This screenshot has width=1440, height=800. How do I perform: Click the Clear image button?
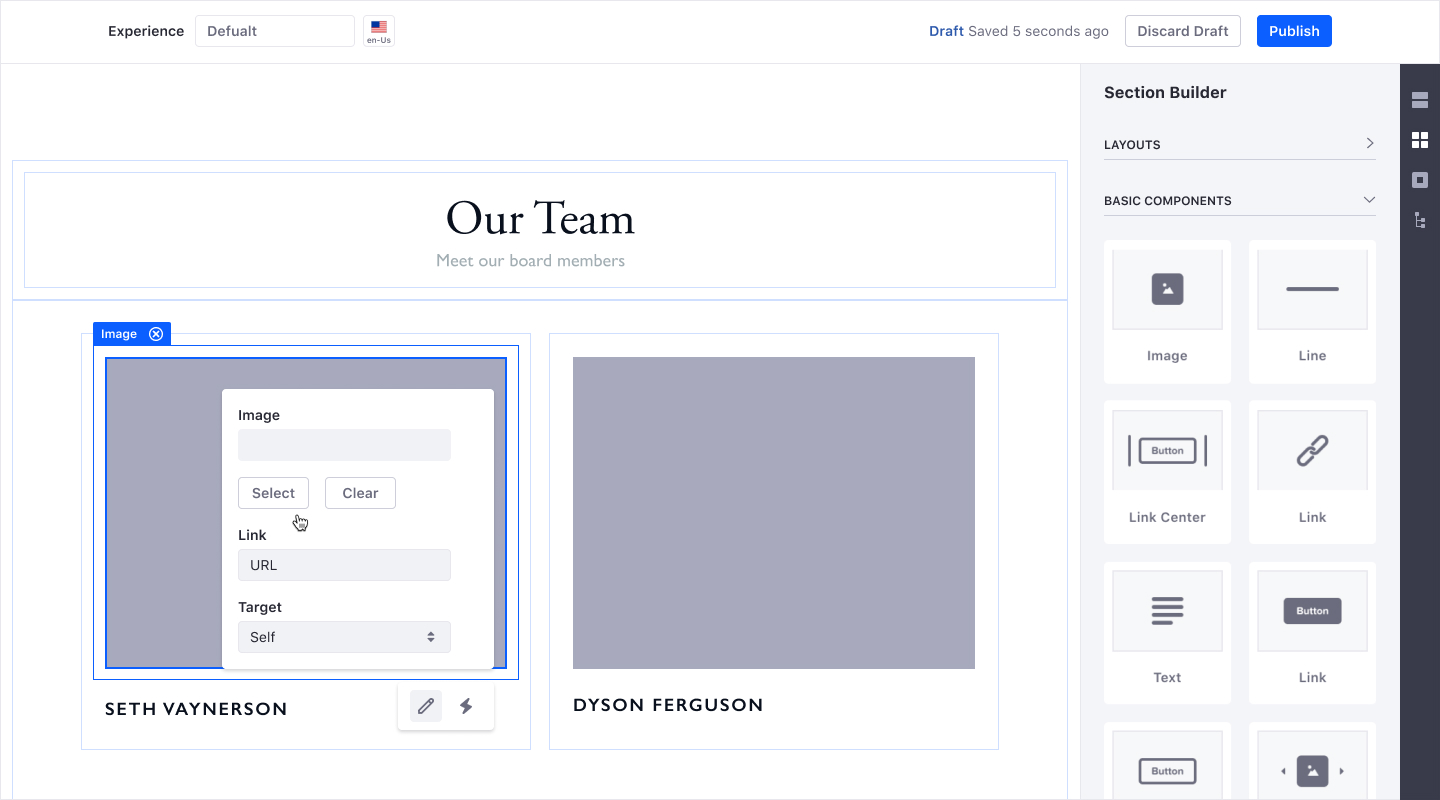coord(360,493)
